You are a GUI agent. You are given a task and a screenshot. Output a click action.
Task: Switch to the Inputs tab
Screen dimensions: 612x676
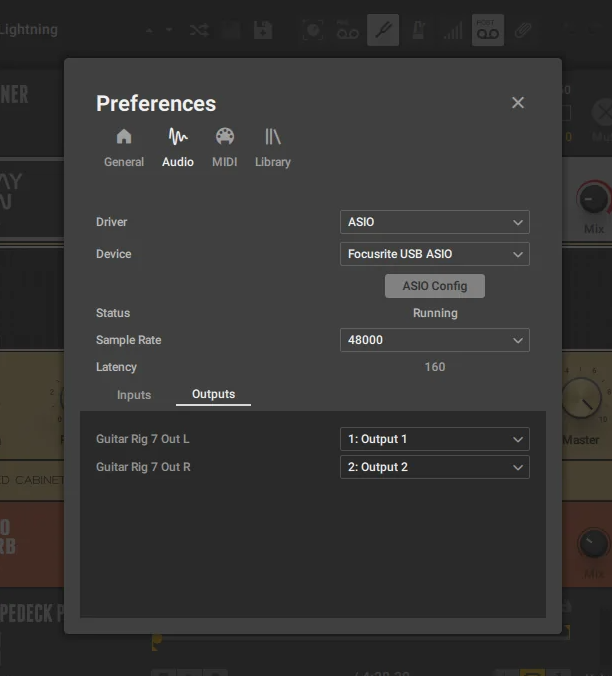pos(134,395)
